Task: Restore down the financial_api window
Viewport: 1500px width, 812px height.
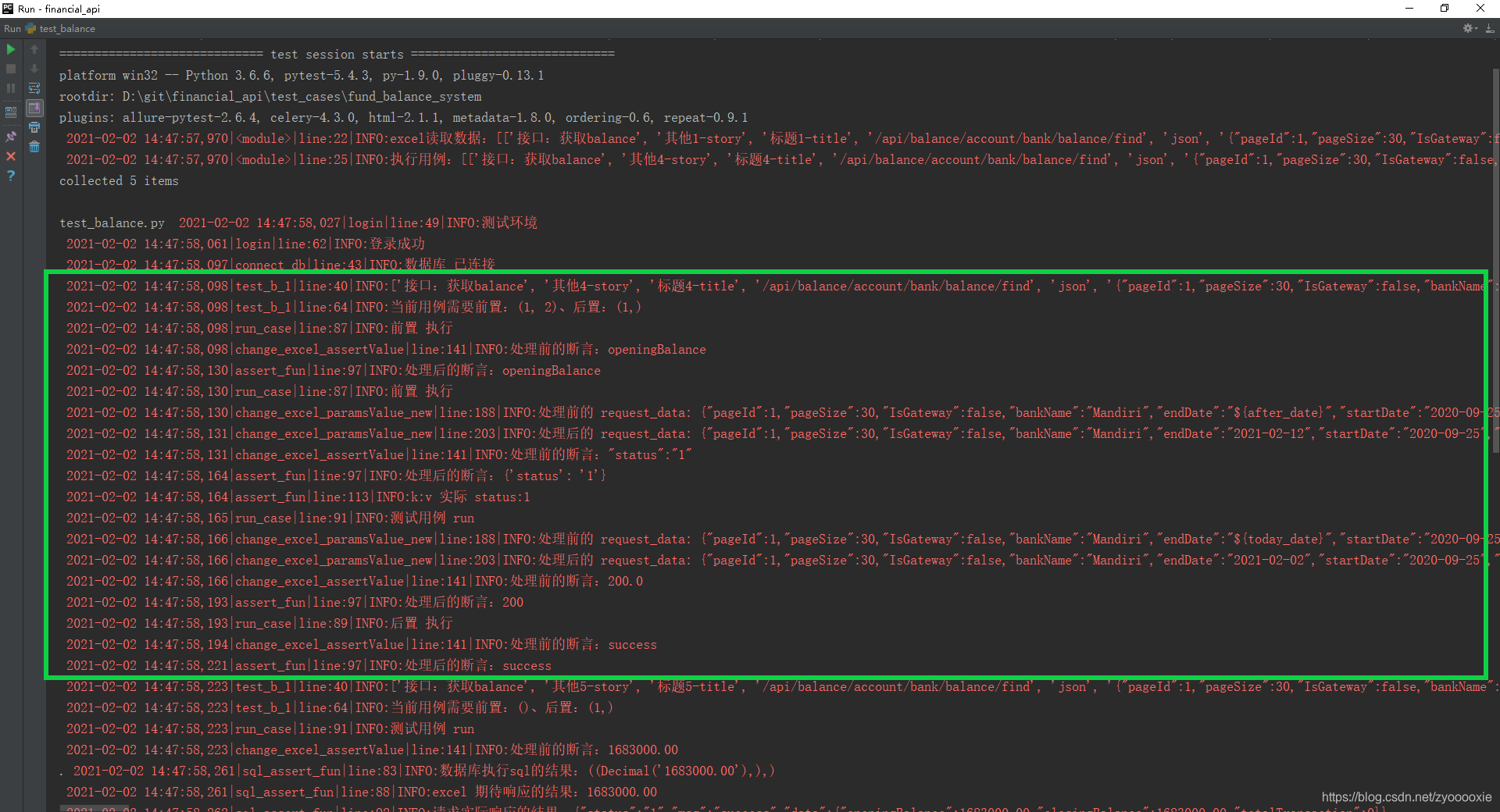Action: [x=1445, y=9]
